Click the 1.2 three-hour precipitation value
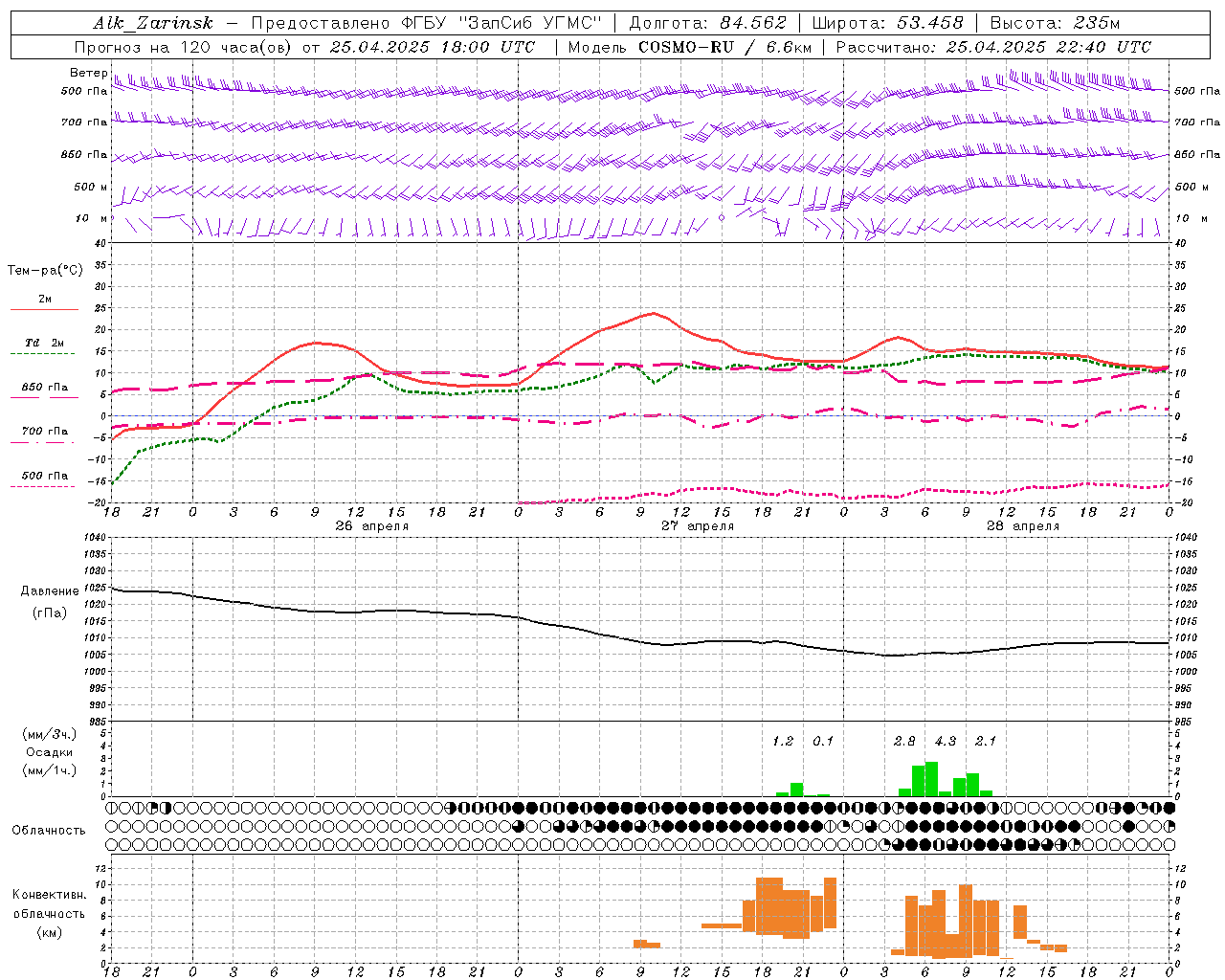 point(783,742)
